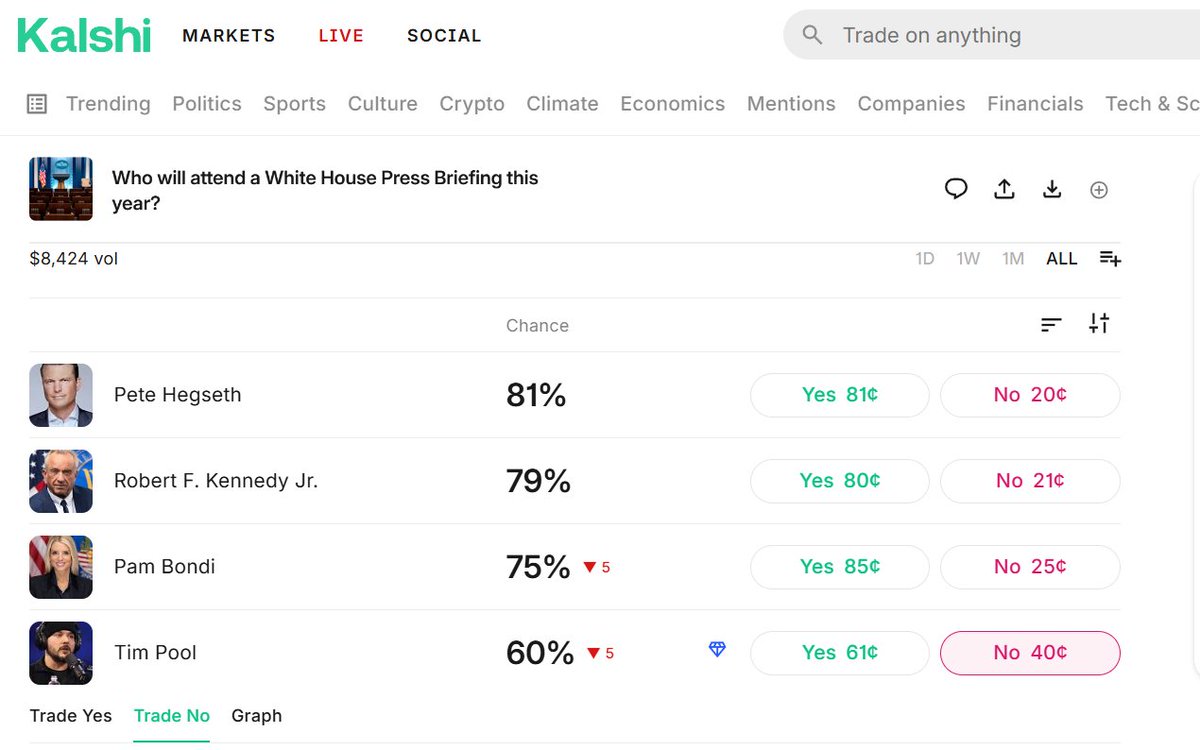This screenshot has height=750, width=1200.
Task: Click the search magnifier icon
Action: click(x=813, y=36)
